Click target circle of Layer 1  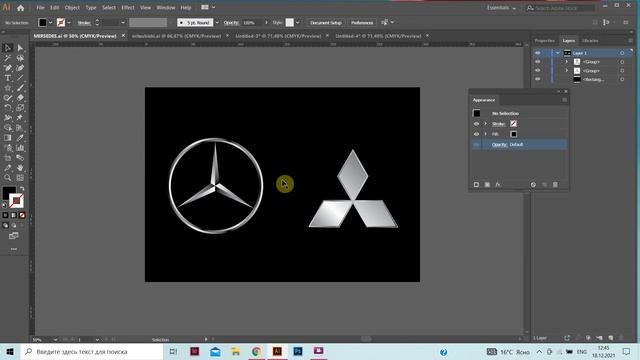point(622,53)
